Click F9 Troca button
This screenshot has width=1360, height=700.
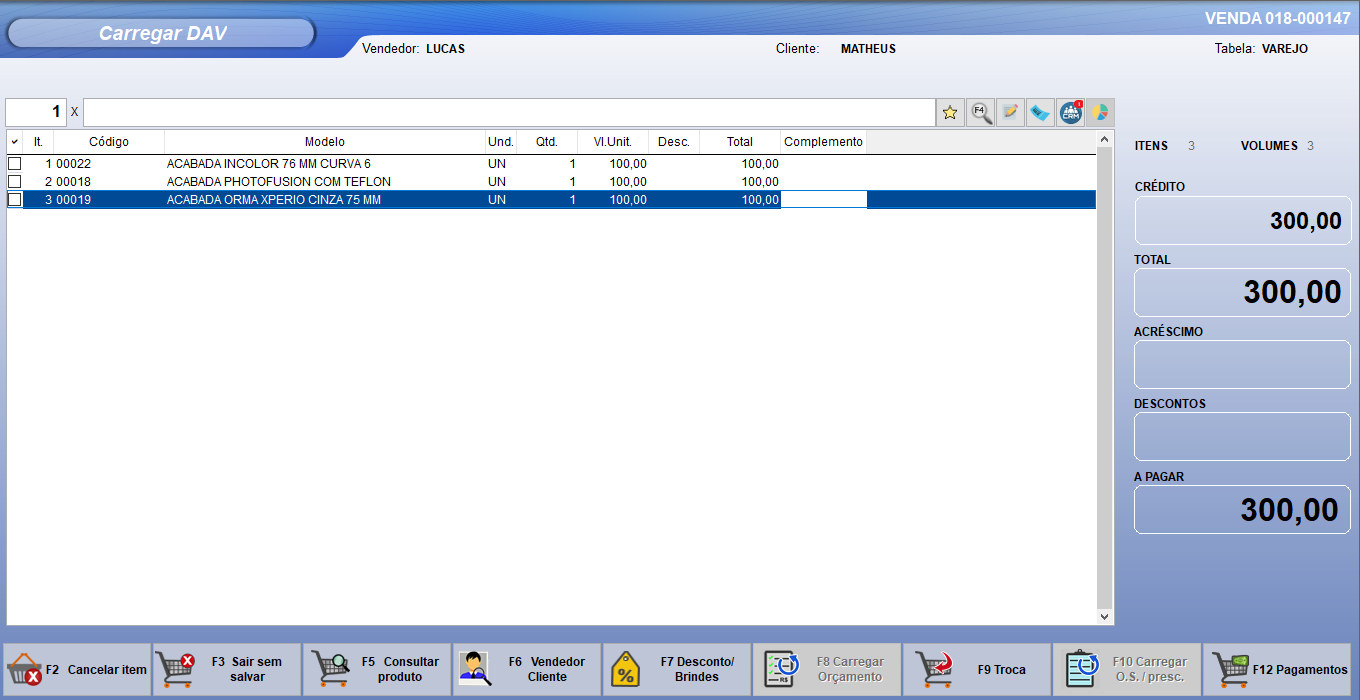(977, 669)
